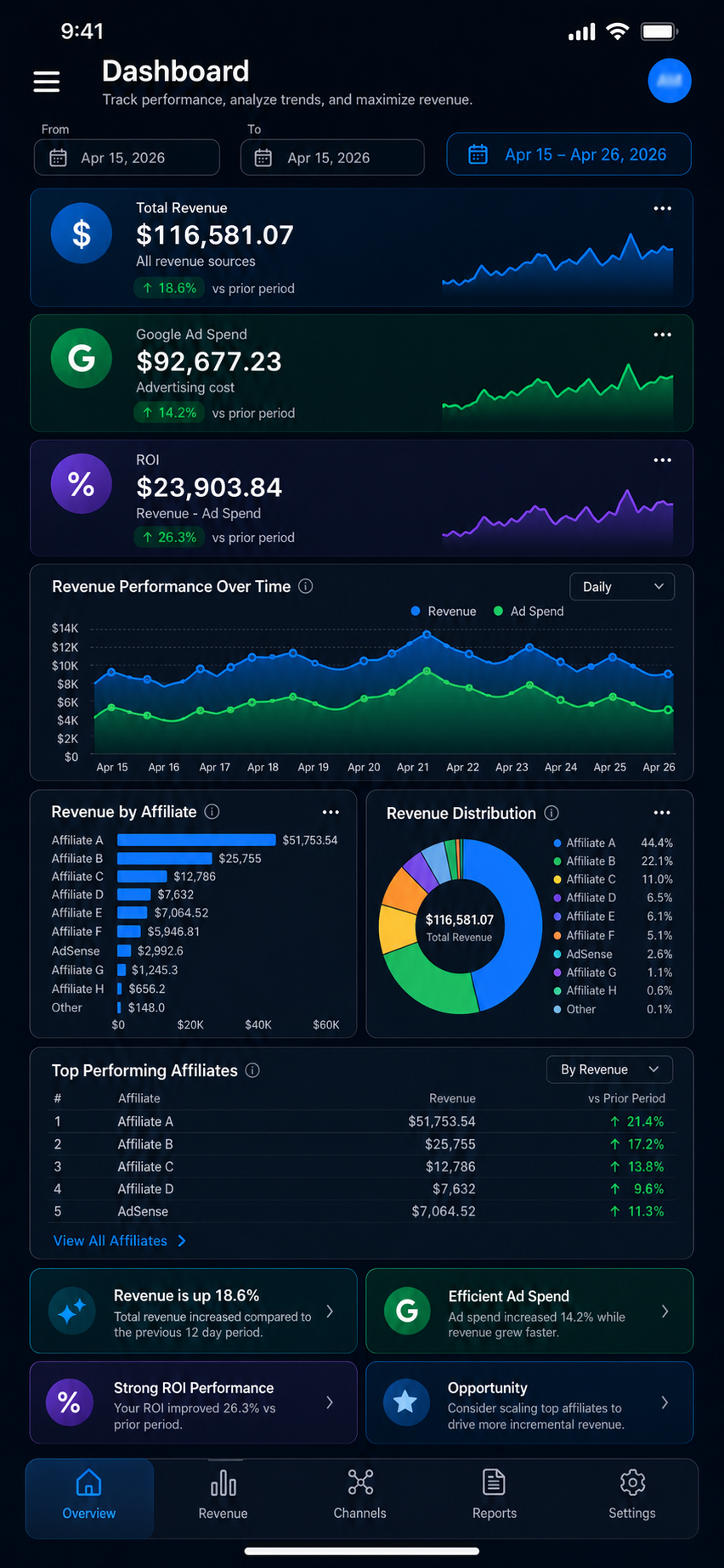This screenshot has width=724, height=1568.
Task: Sort table by Revenue column header
Action: coord(452,1098)
